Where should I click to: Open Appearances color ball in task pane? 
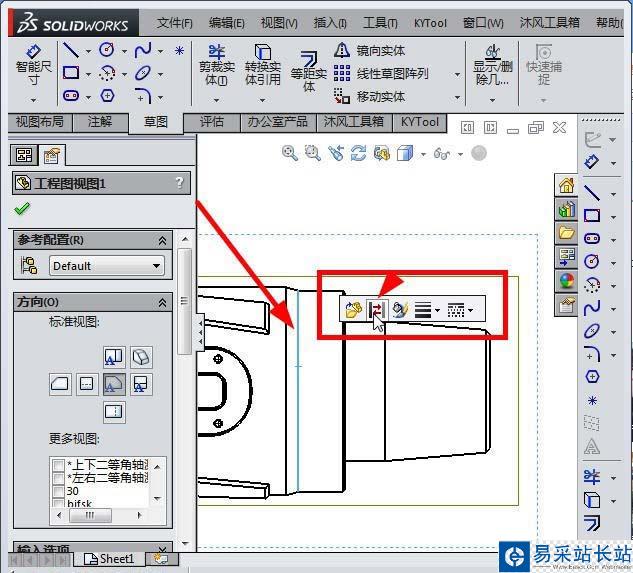pos(566,281)
